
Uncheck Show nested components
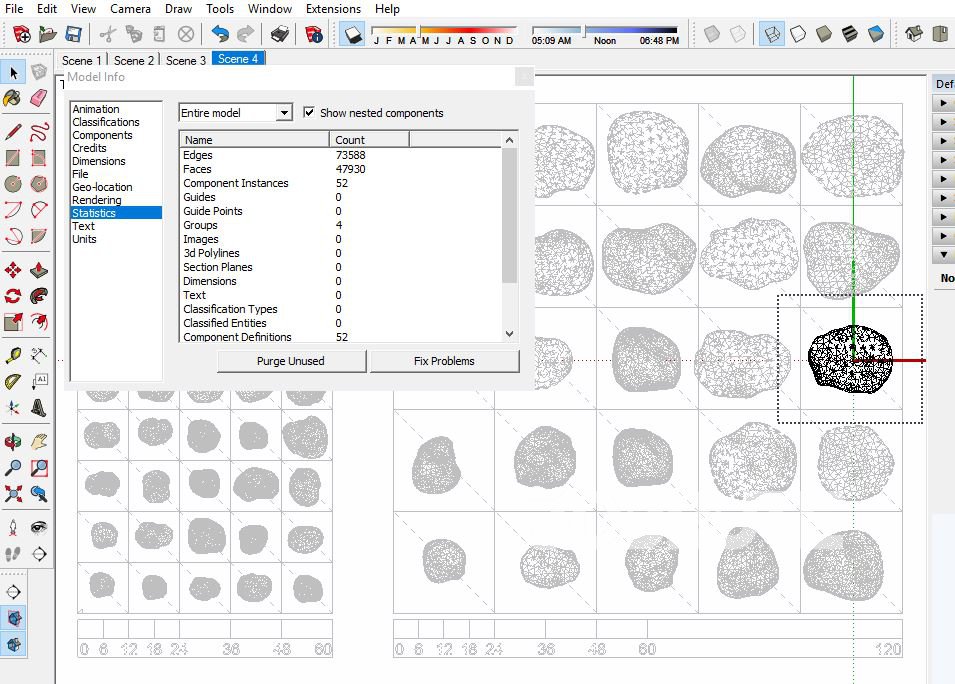point(309,113)
